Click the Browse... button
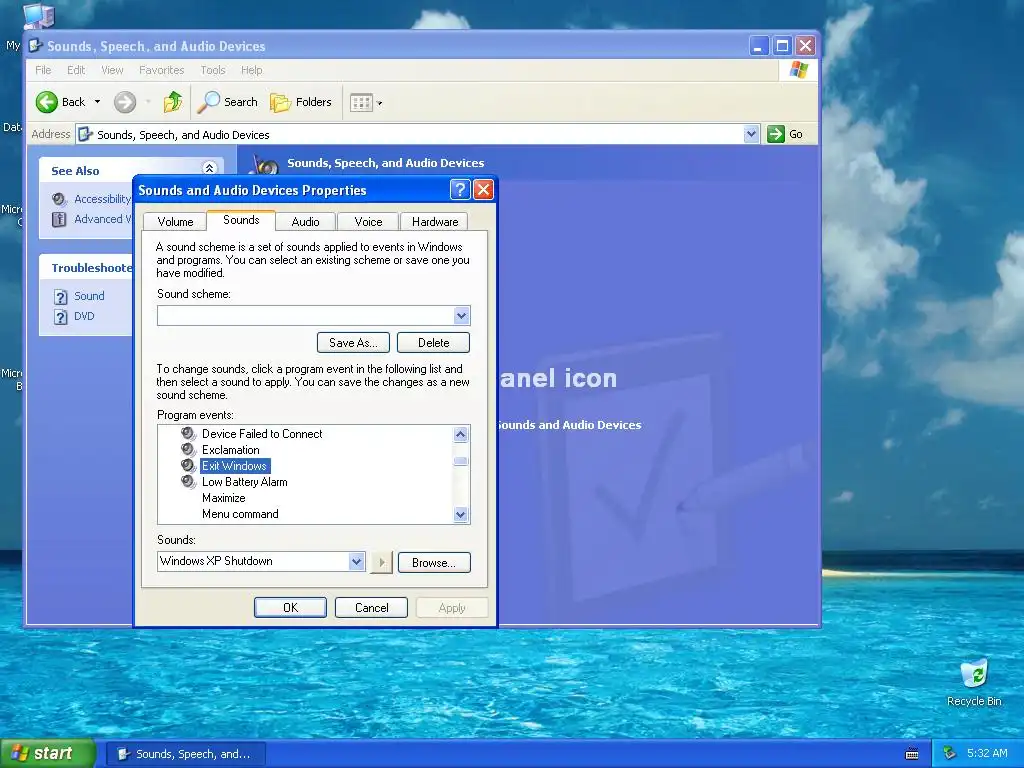The width and height of the screenshot is (1024, 768). 434,563
